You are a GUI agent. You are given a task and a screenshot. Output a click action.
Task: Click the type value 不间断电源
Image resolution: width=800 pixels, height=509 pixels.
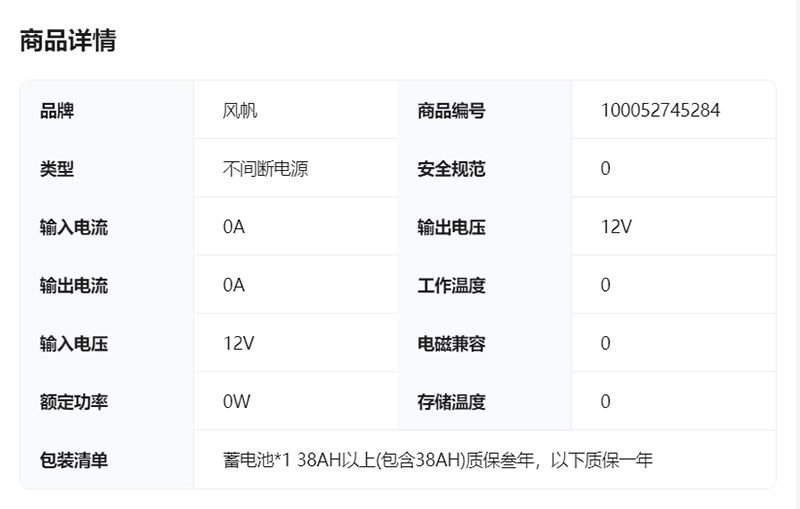tap(265, 169)
